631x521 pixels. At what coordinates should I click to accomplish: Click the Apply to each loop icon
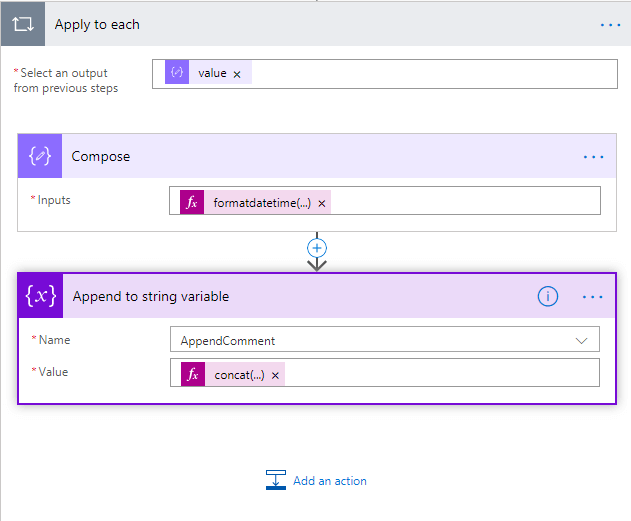point(23,24)
